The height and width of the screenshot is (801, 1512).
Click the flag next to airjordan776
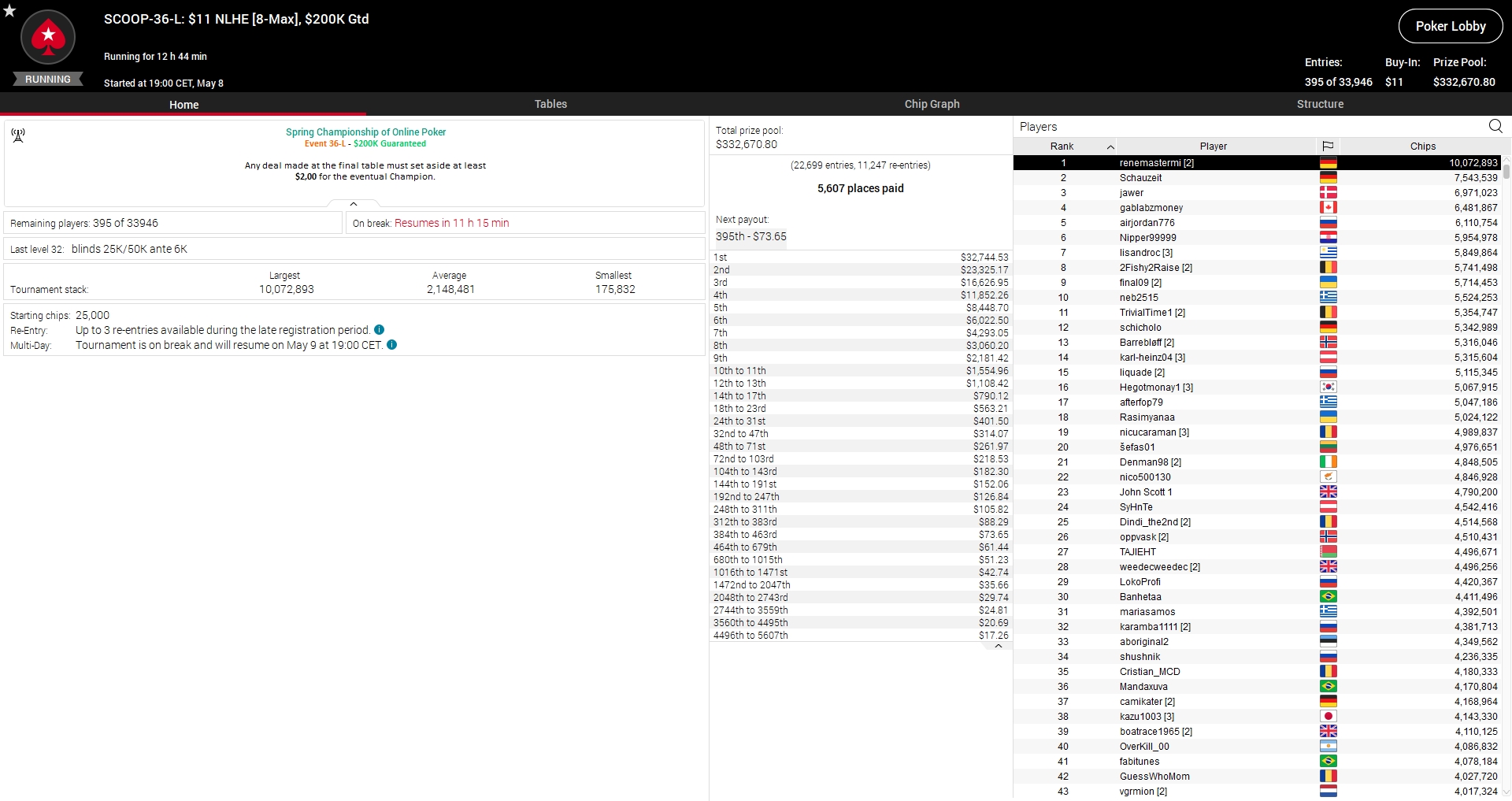pos(1328,223)
